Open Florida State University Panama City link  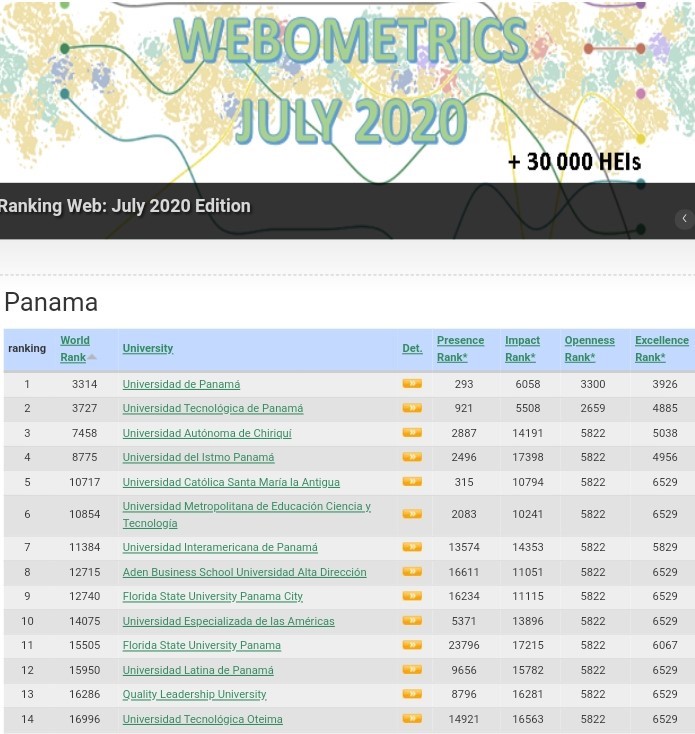pyautogui.click(x=212, y=597)
